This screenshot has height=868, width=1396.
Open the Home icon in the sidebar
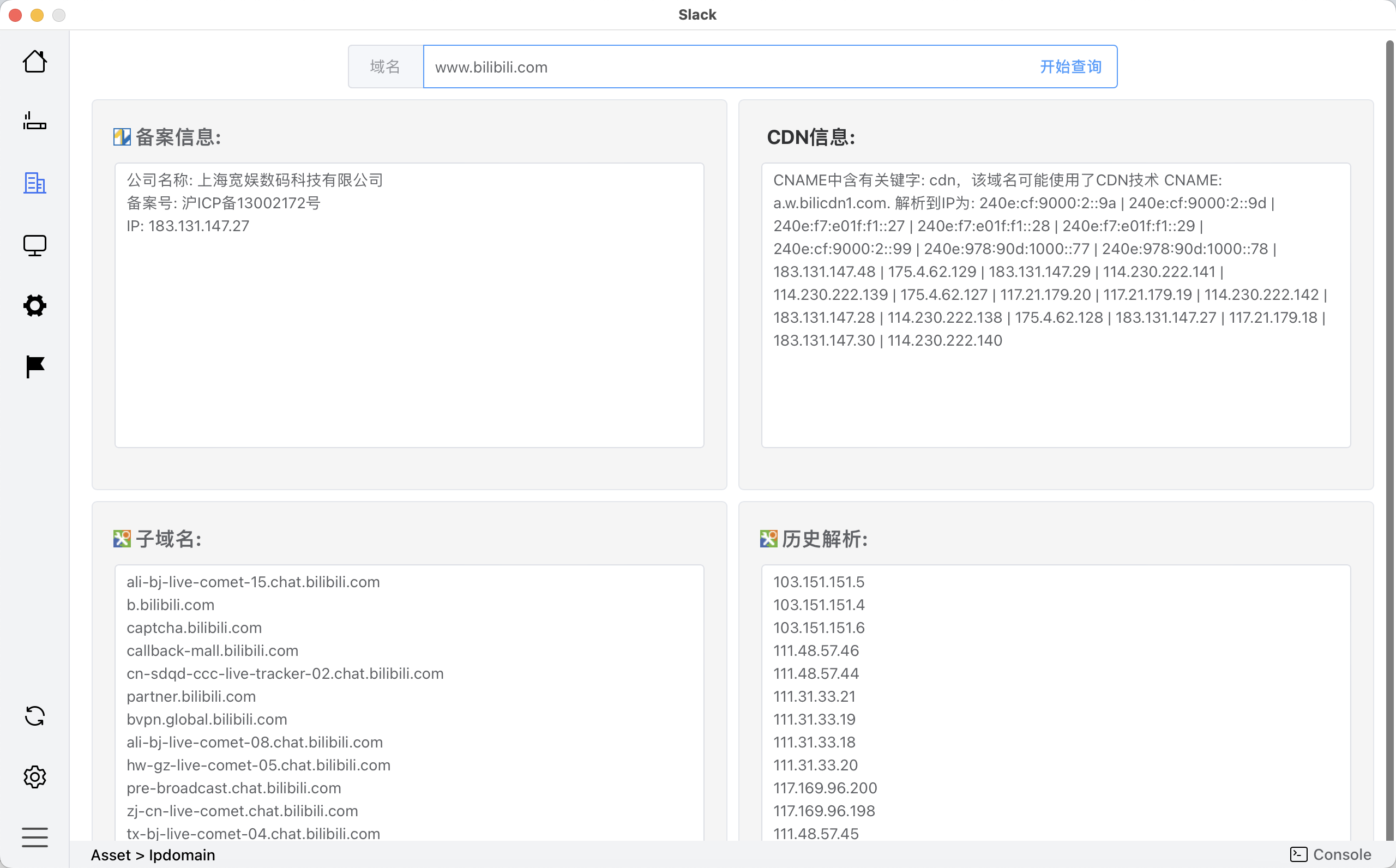point(34,62)
